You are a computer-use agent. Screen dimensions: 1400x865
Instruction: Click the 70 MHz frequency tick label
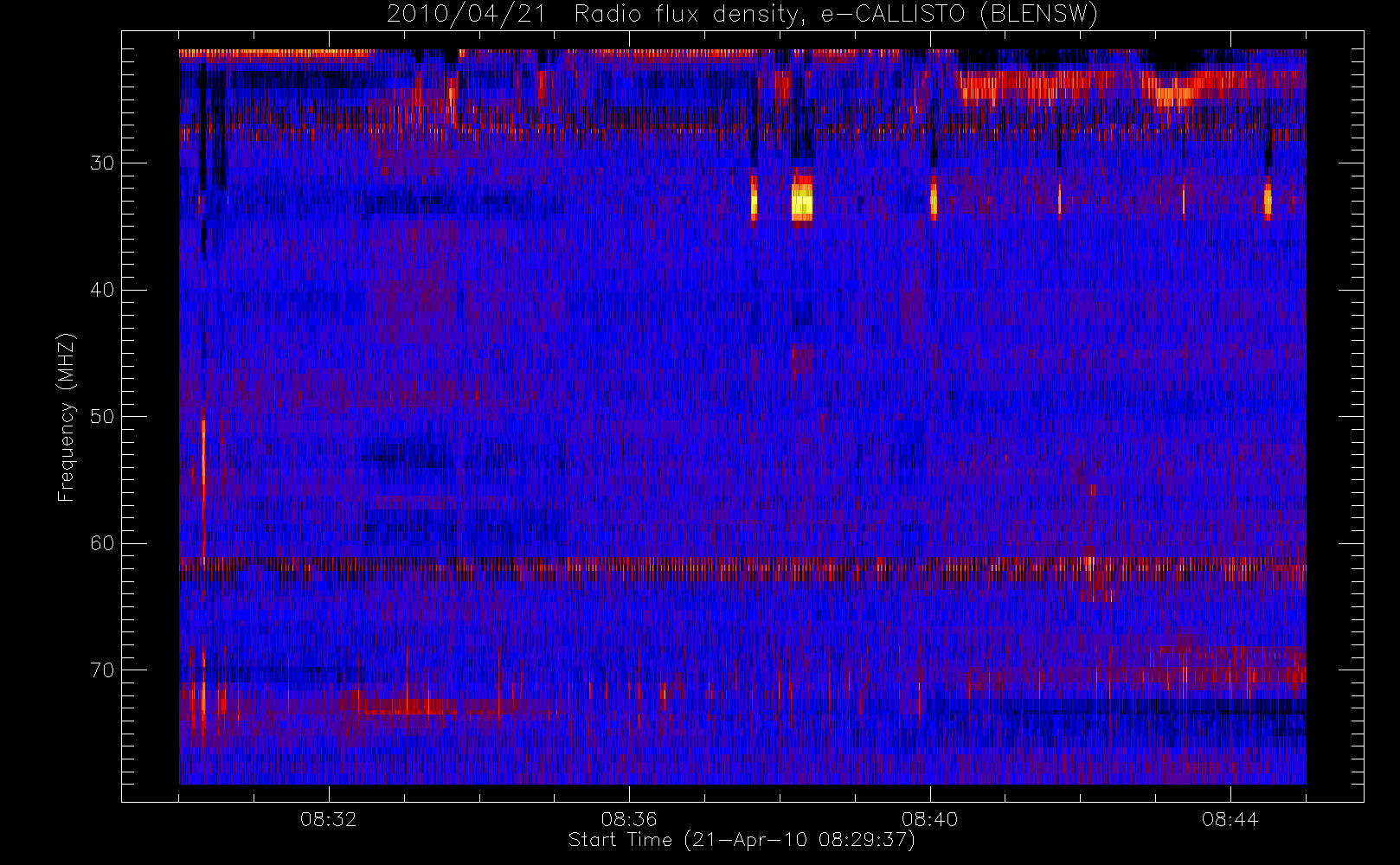(102, 670)
